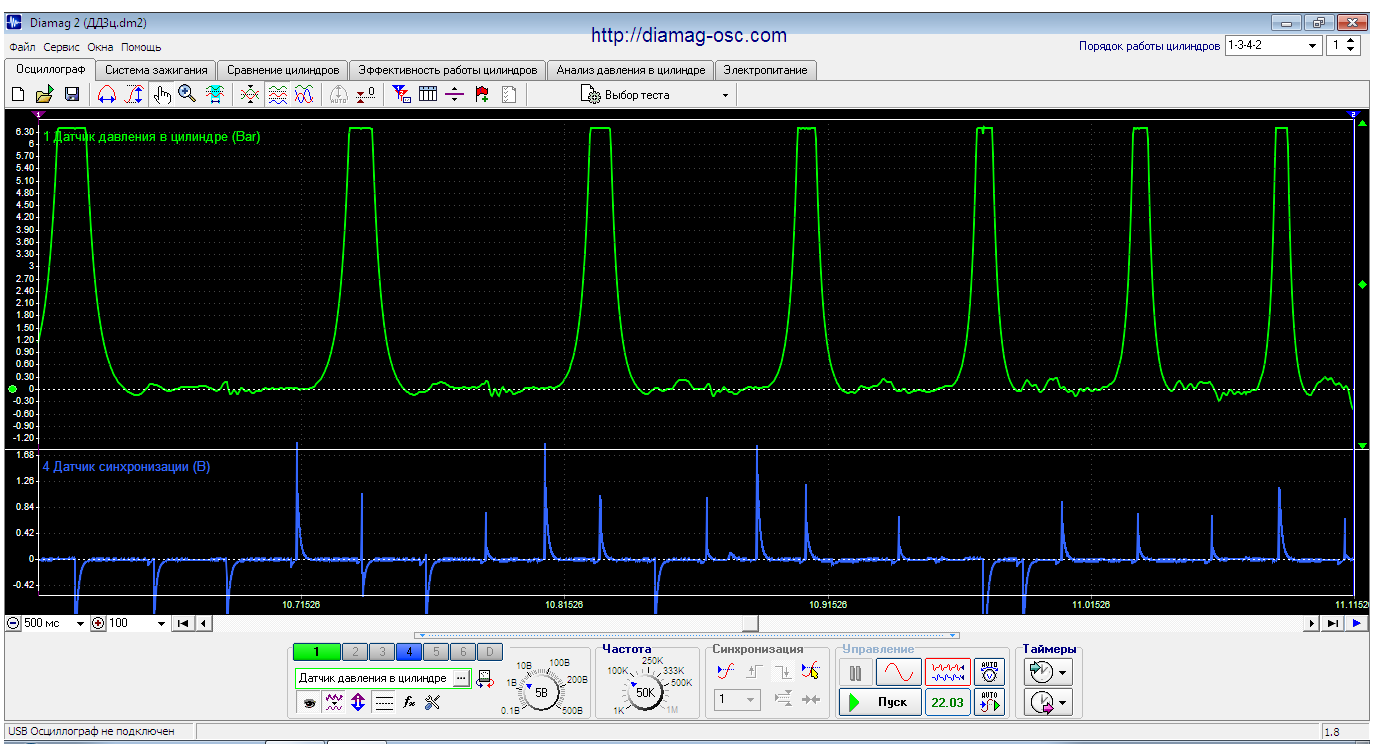
Task: Open the channel settings wrench icon
Action: (x=433, y=703)
